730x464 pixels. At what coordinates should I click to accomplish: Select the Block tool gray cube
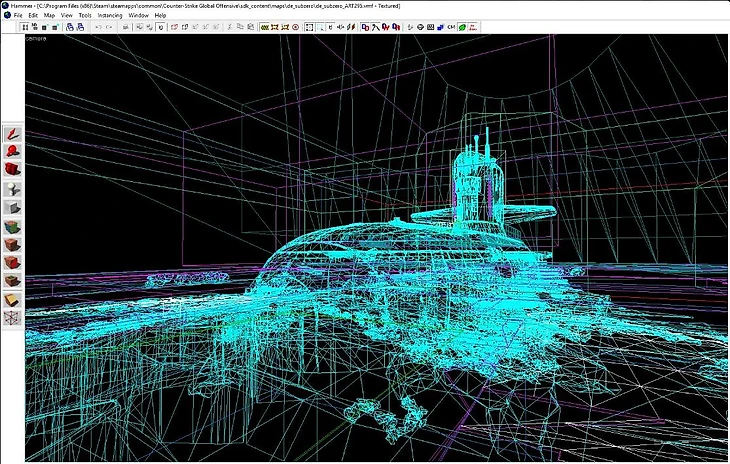12,207
